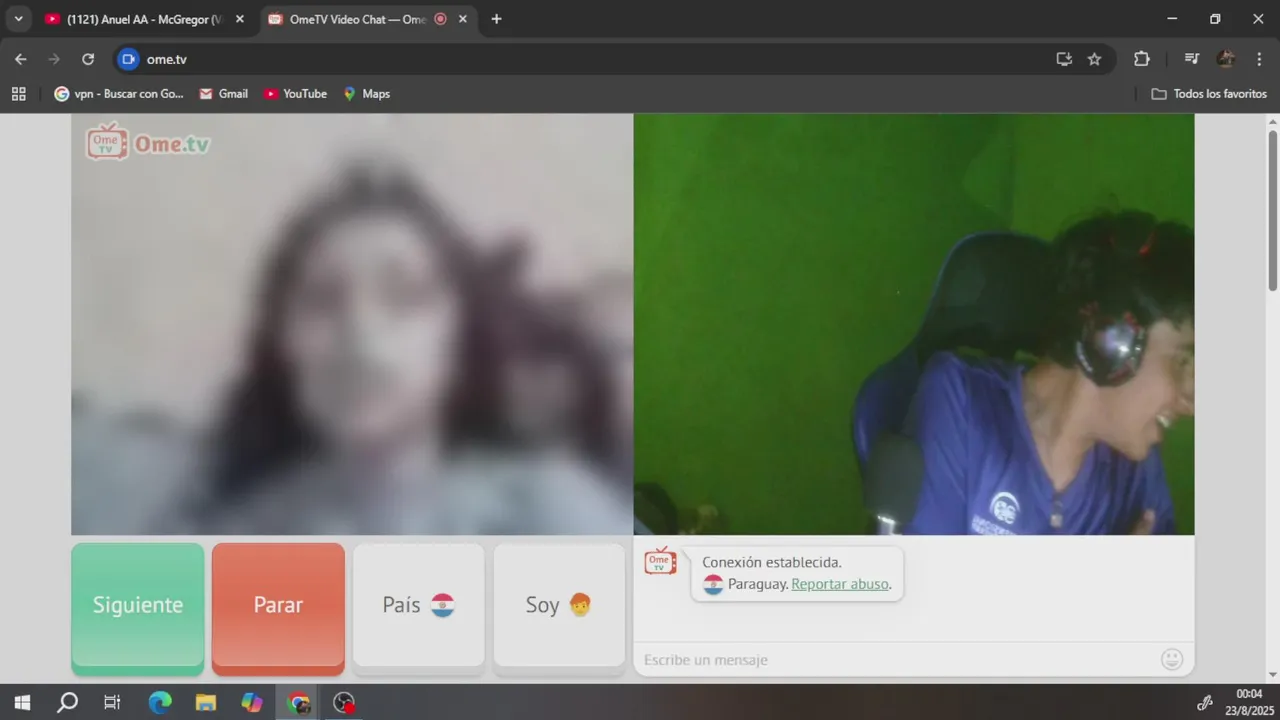Viewport: 1280px width, 720px height.
Task: Reload the current page
Action: click(88, 59)
